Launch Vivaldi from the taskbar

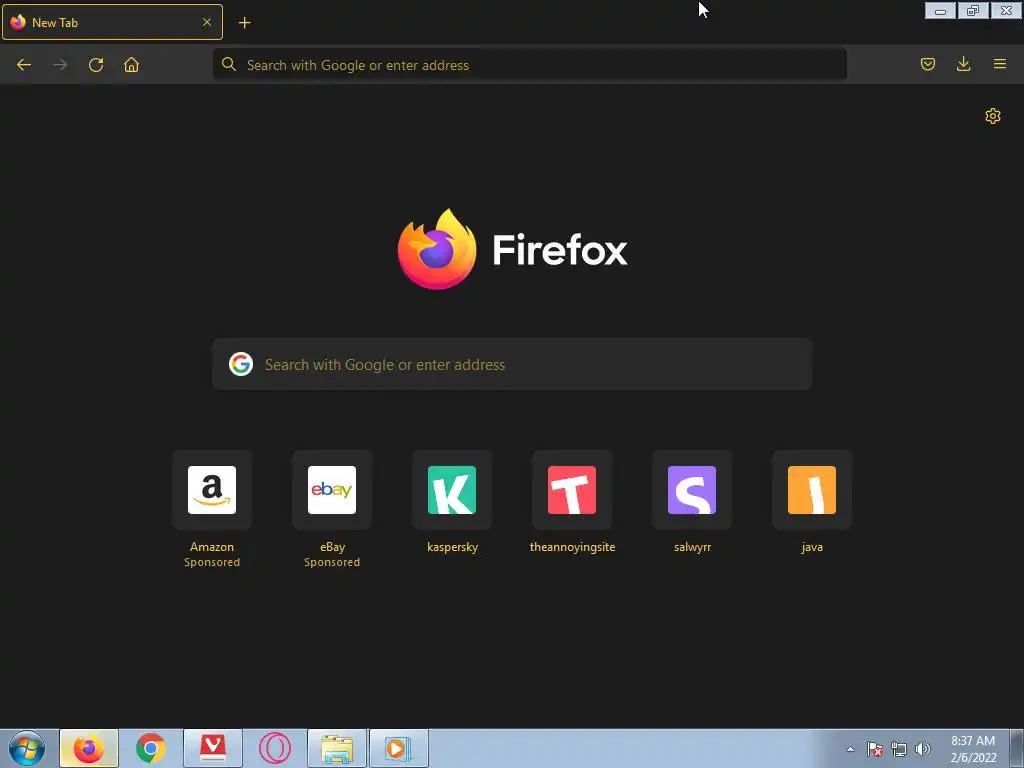pos(213,748)
